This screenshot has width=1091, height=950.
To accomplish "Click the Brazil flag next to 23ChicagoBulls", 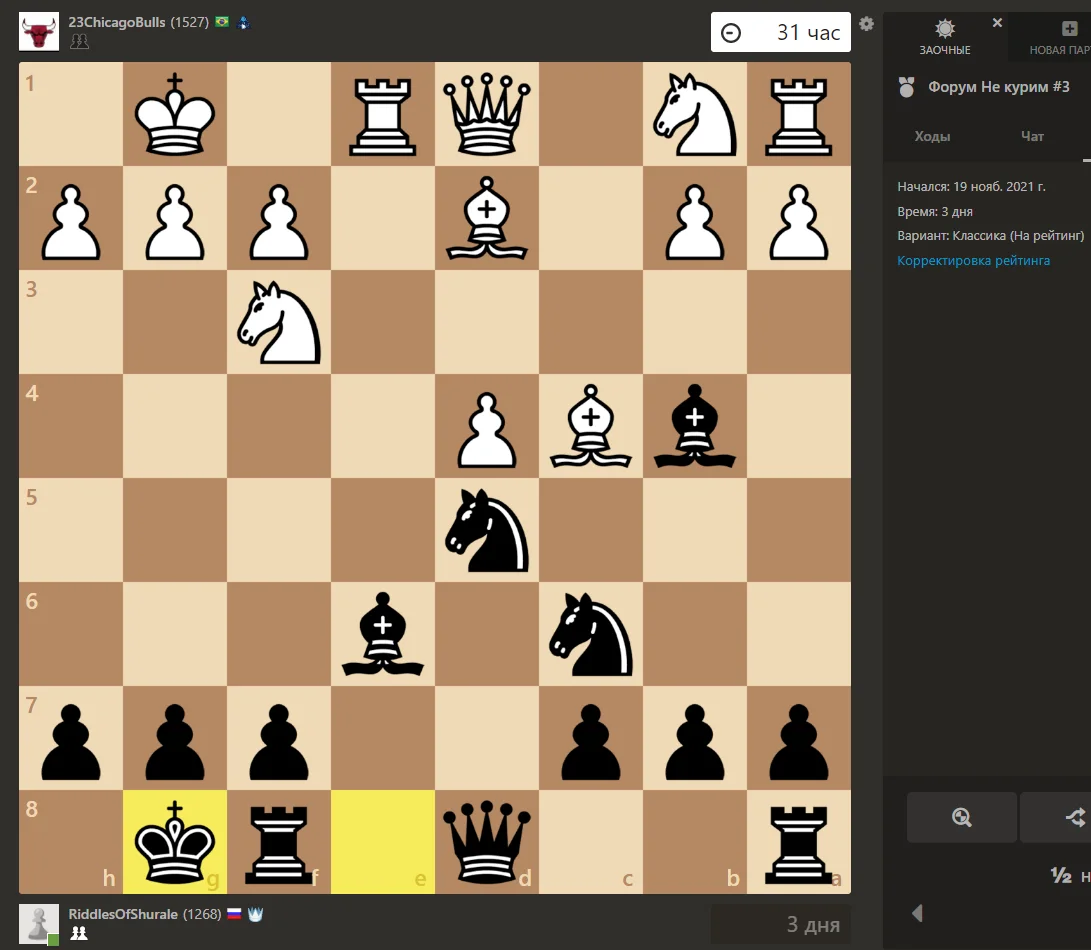I will coord(222,22).
